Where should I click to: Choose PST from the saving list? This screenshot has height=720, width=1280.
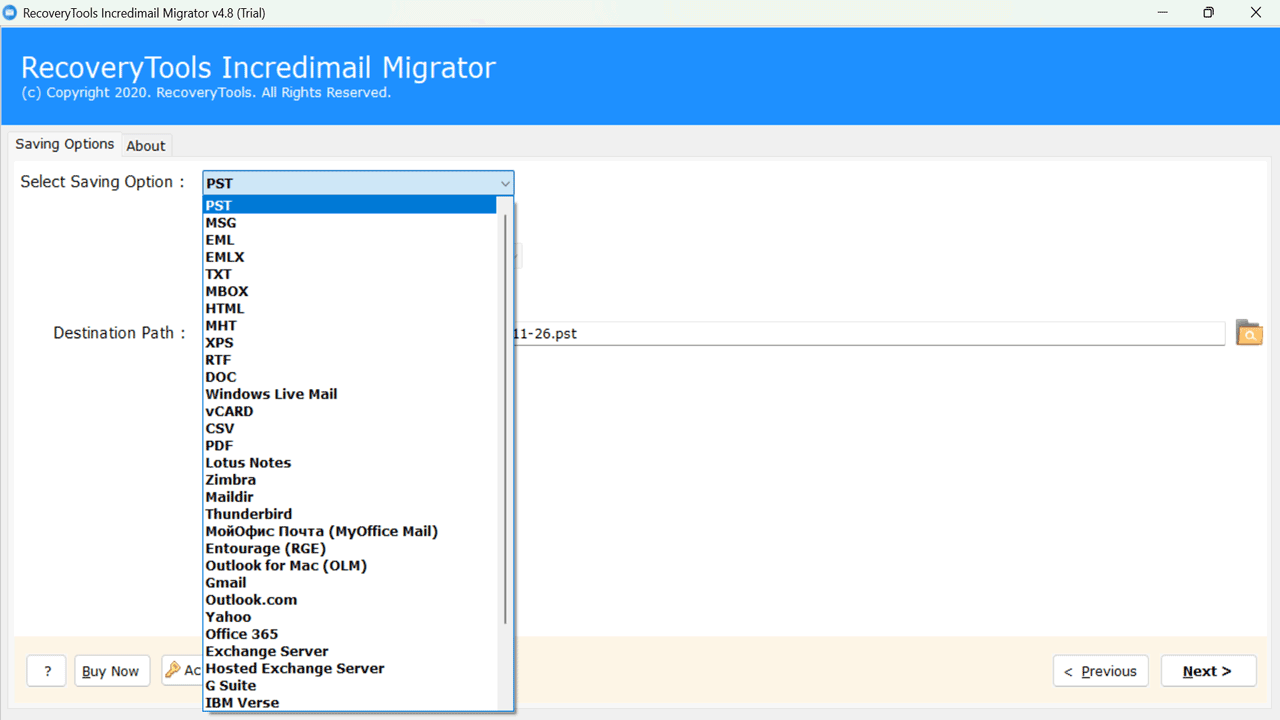[350, 205]
